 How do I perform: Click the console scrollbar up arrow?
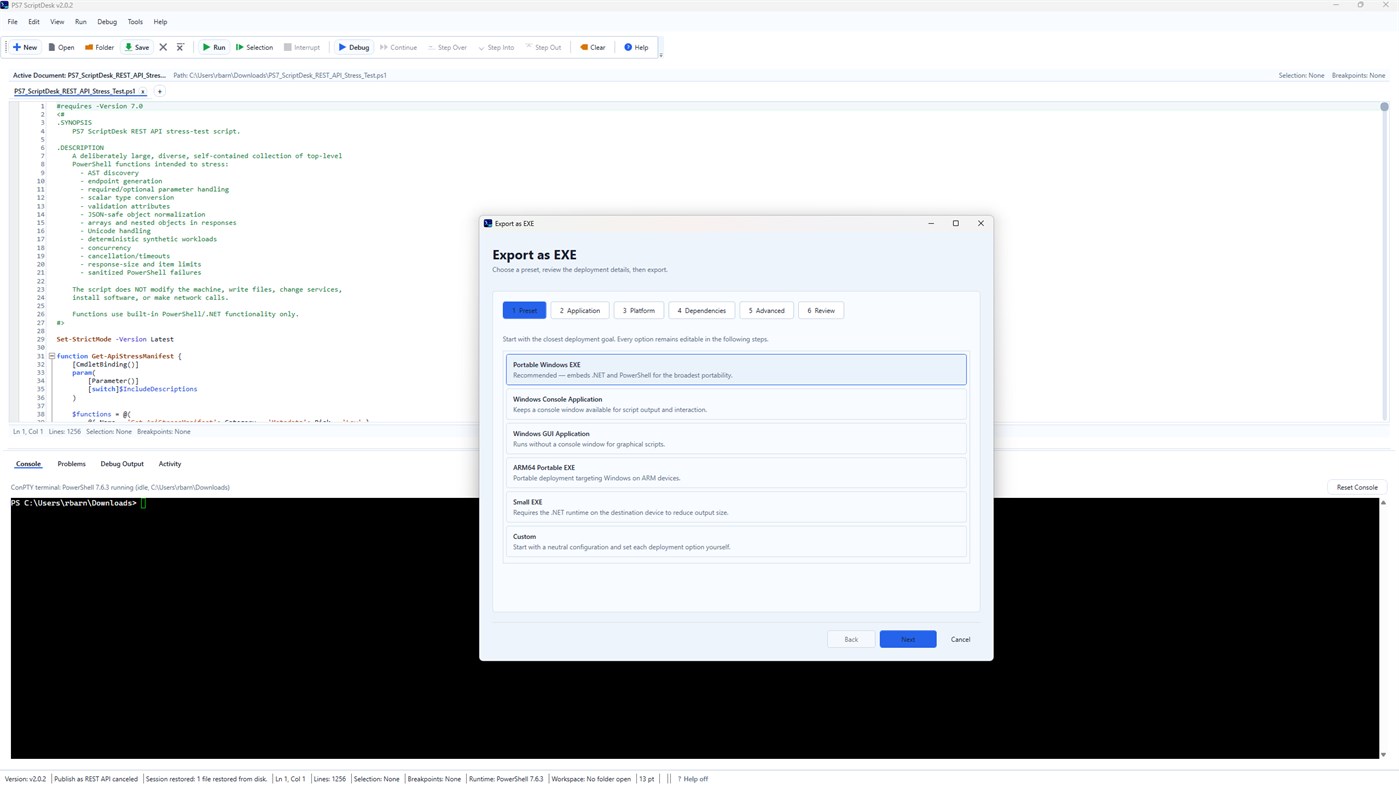(x=1383, y=503)
